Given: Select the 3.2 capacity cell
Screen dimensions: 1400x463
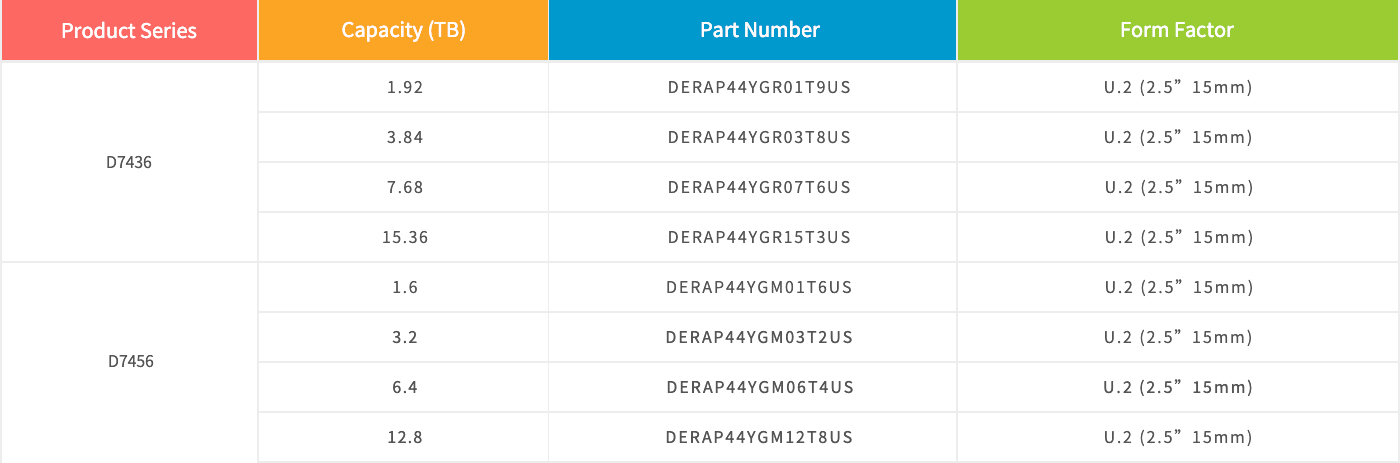Looking at the screenshot, I should [x=403, y=337].
